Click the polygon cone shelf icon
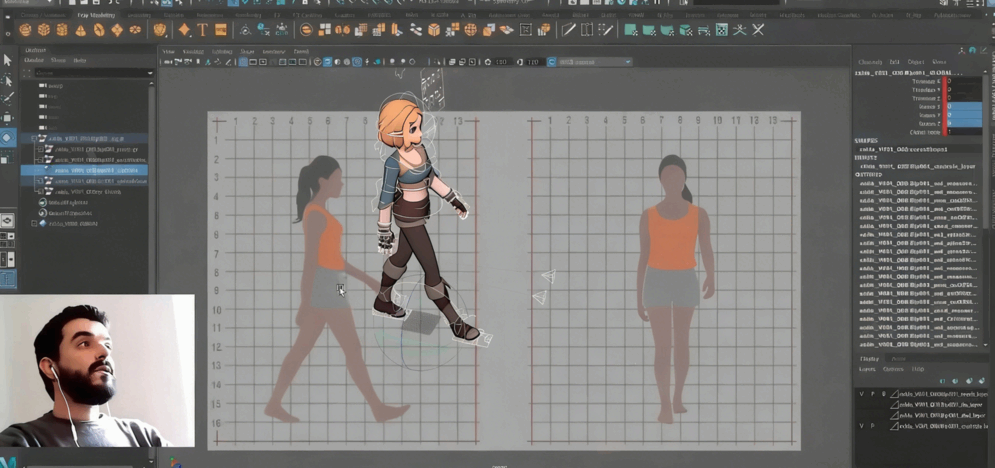Viewport: 995px width, 468px height. click(x=81, y=30)
